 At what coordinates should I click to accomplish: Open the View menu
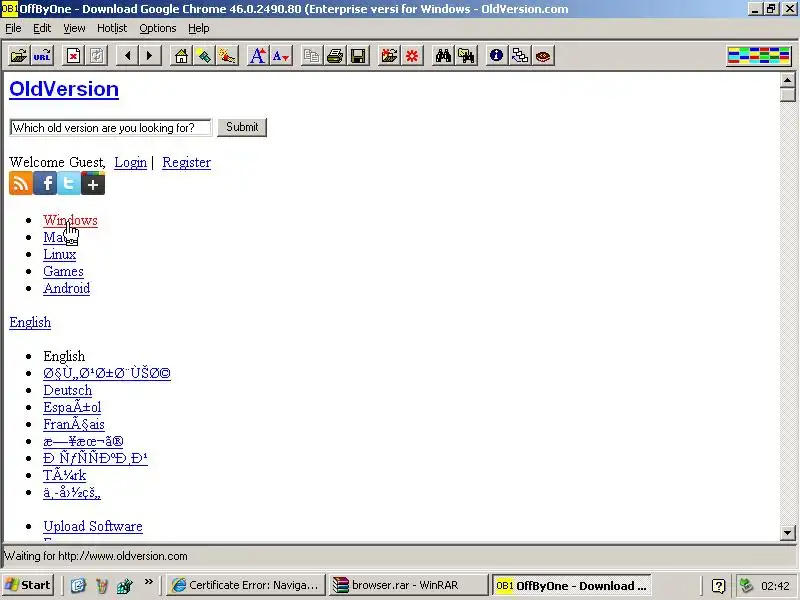(x=74, y=29)
